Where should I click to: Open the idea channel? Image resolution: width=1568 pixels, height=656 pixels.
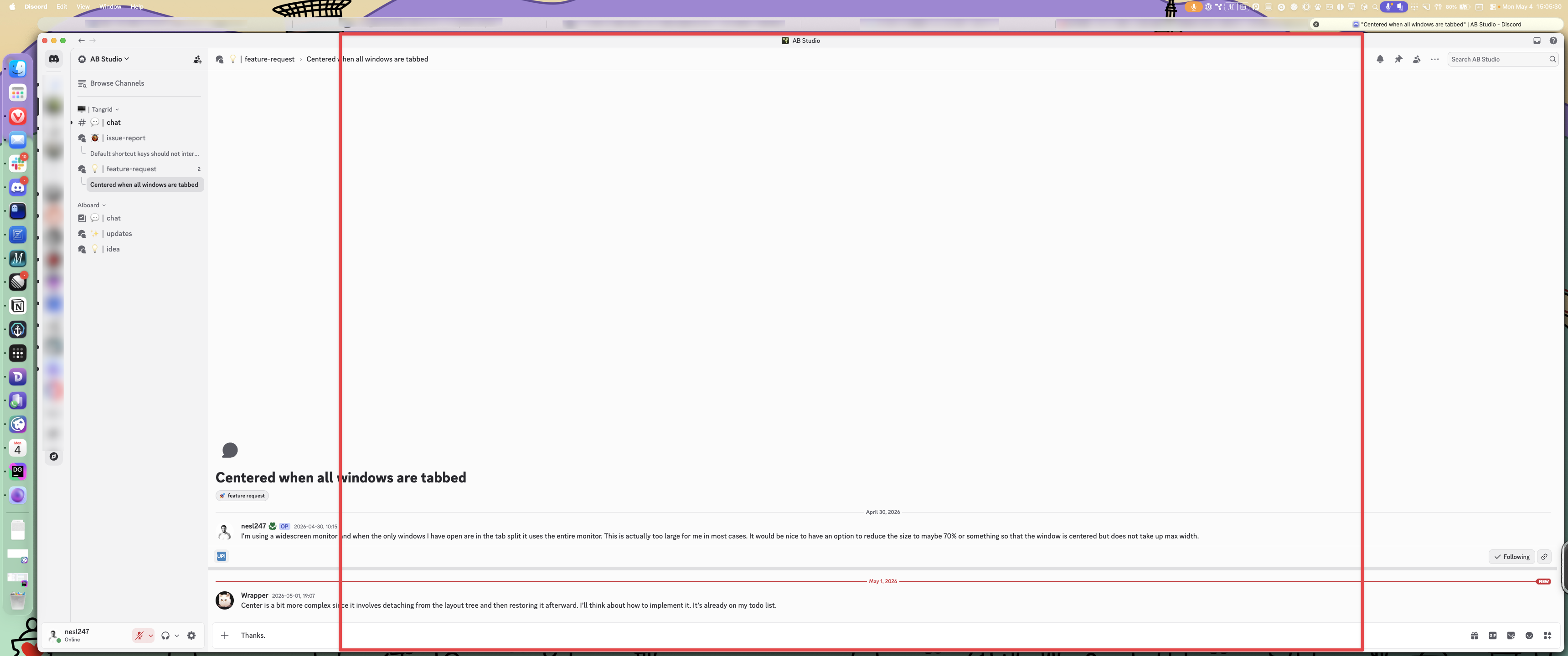140,249
